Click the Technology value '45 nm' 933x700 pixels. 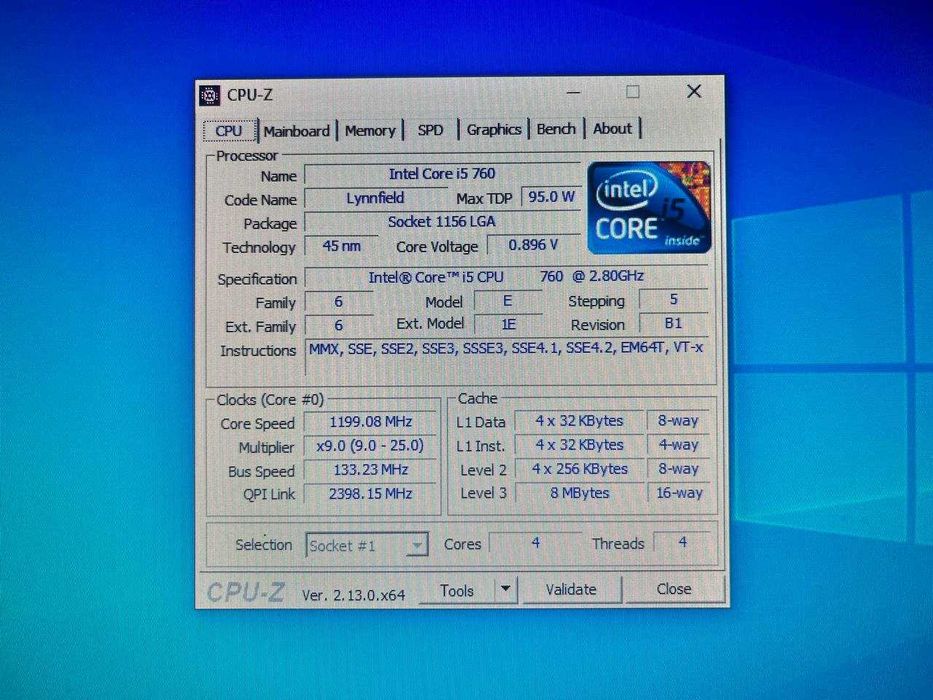(x=342, y=246)
